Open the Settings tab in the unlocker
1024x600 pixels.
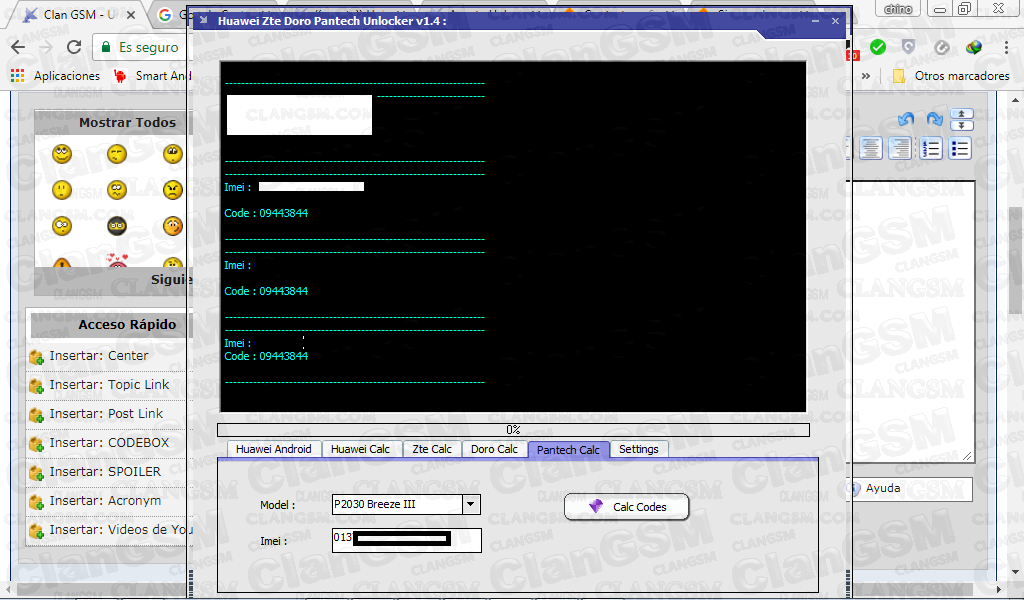[639, 449]
